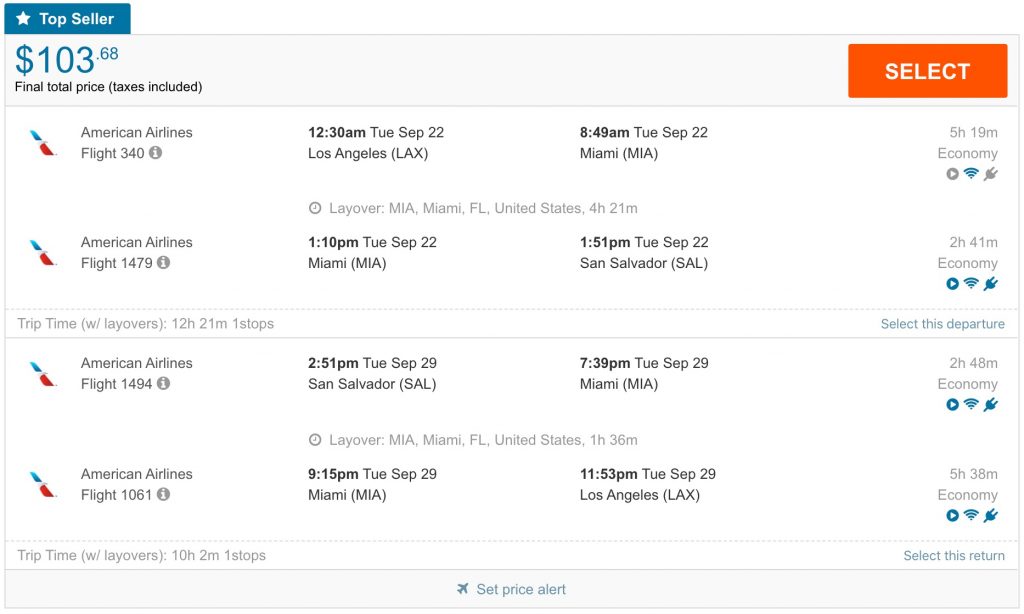Click the power outlet icon for Flight 1479
Image resolution: width=1024 pixels, height=614 pixels.
click(x=990, y=284)
